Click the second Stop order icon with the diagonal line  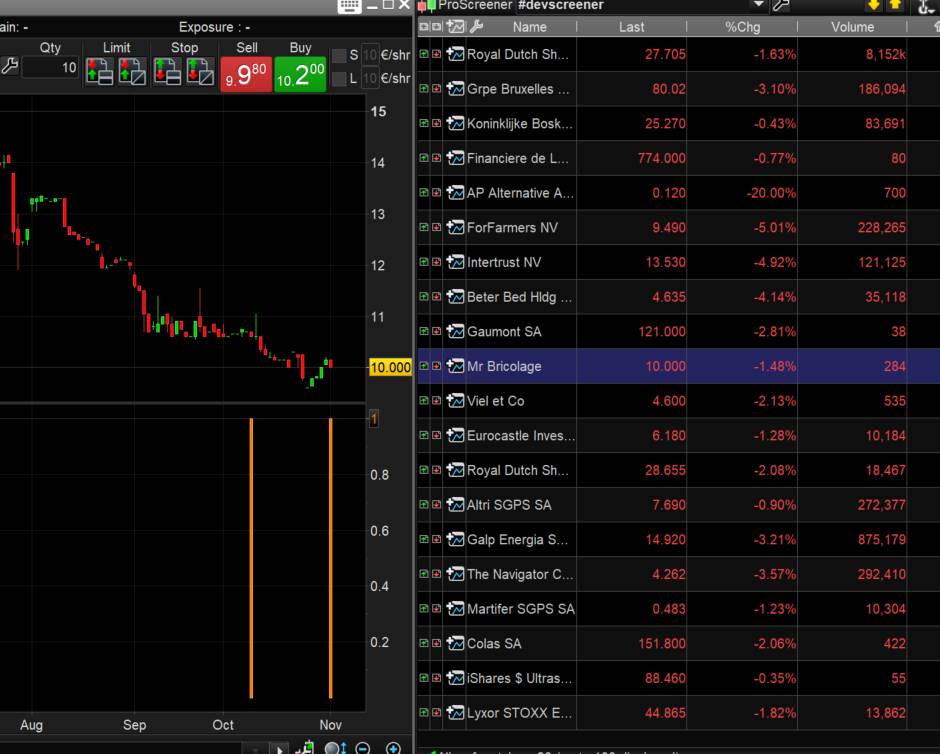[200, 71]
